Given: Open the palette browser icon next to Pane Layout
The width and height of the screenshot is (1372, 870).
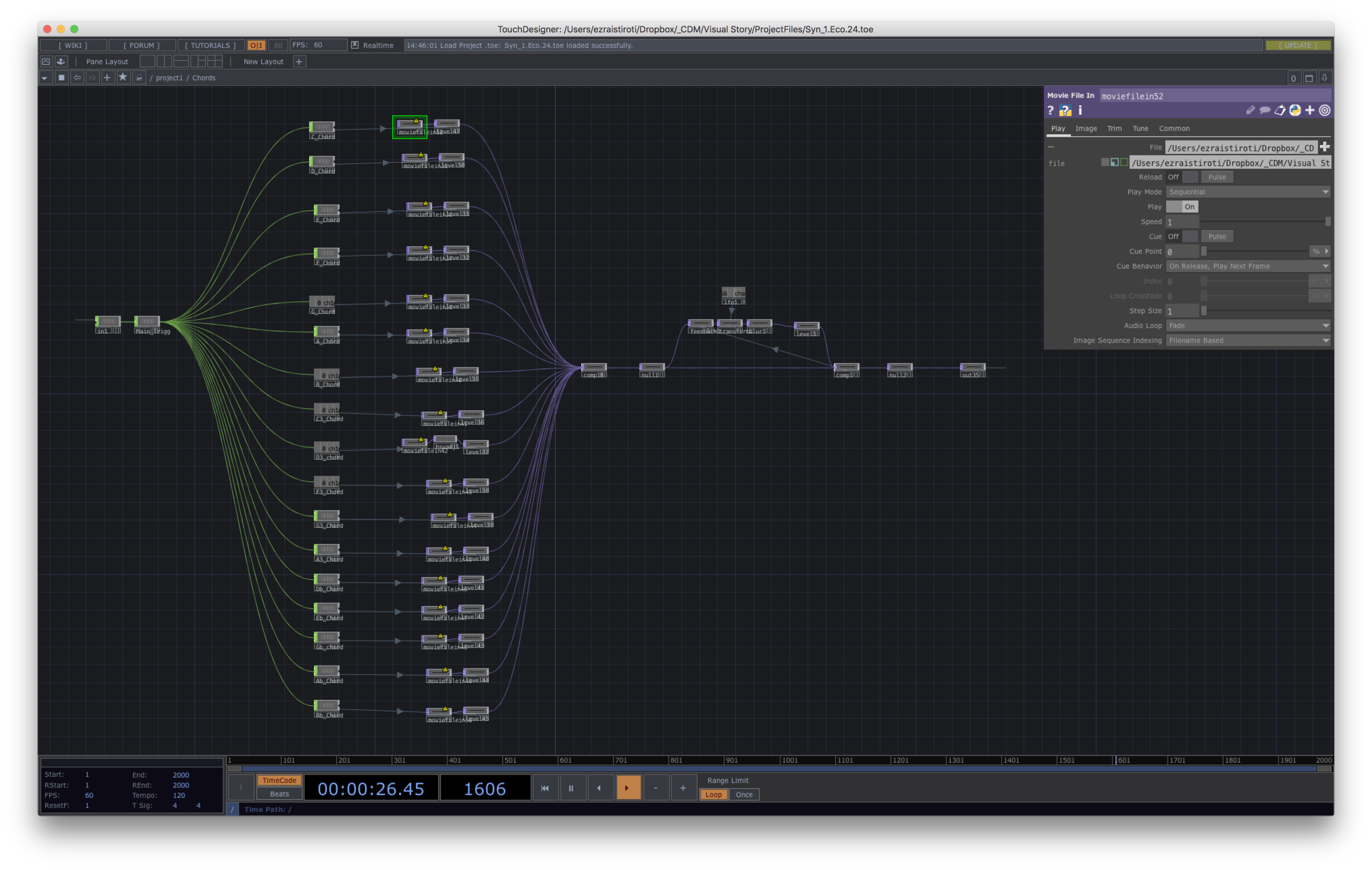Looking at the screenshot, I should click(61, 61).
